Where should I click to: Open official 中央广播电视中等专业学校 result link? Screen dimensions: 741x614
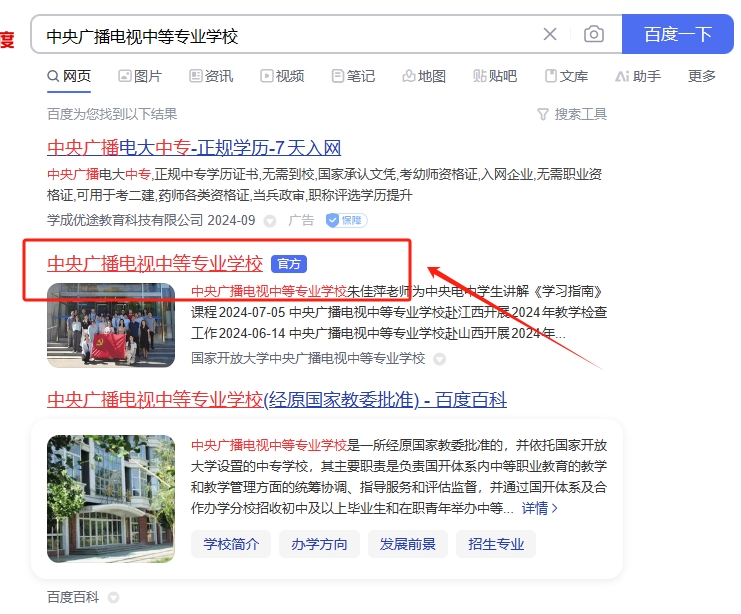click(x=155, y=264)
